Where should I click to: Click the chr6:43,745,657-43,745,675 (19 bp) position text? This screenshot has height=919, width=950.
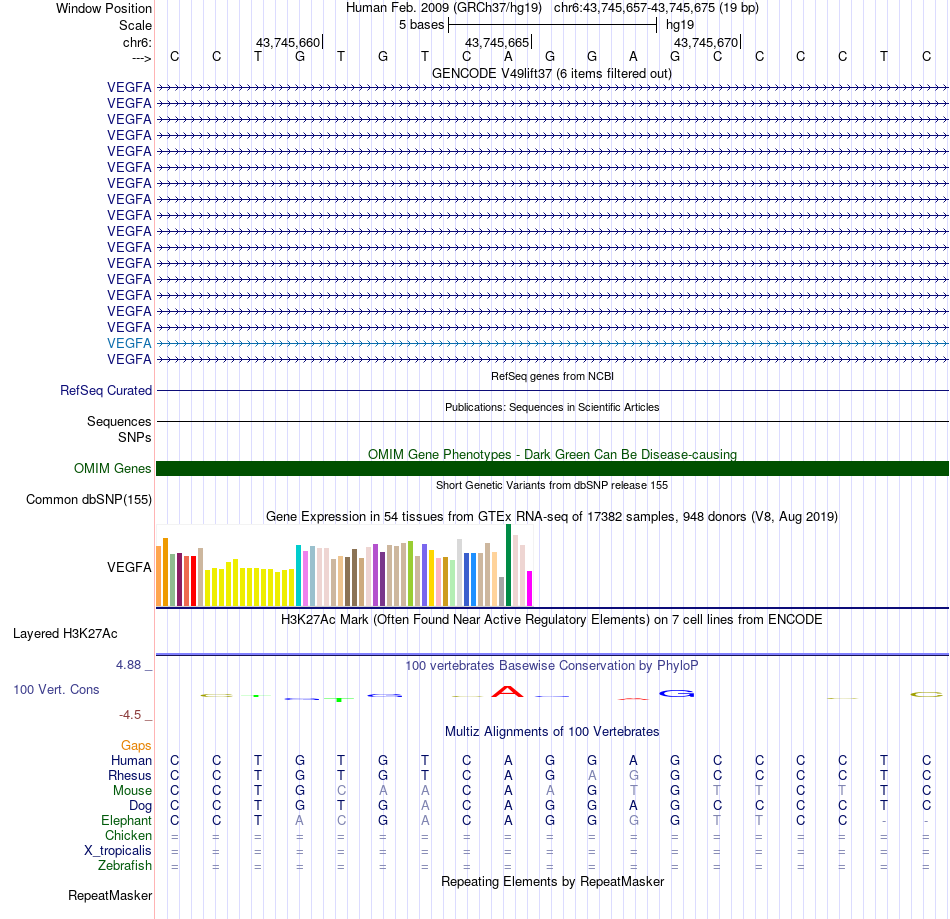pyautogui.click(x=656, y=8)
